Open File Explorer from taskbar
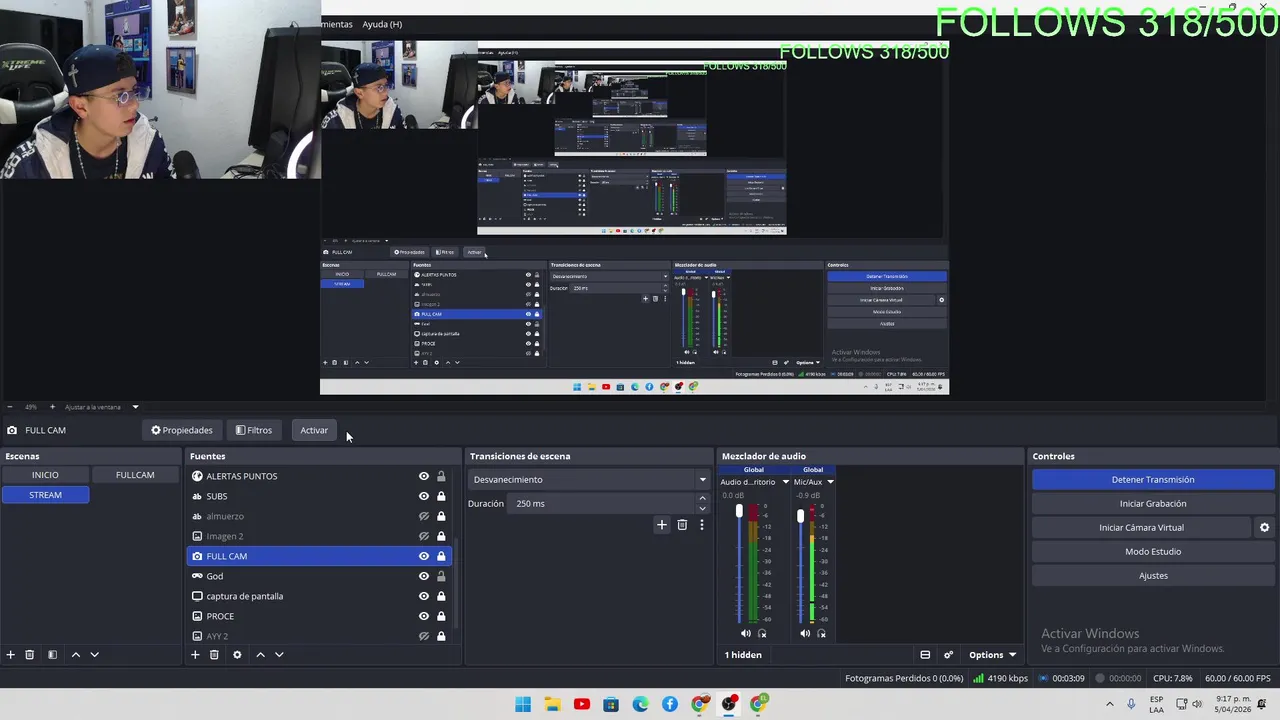 [x=552, y=704]
